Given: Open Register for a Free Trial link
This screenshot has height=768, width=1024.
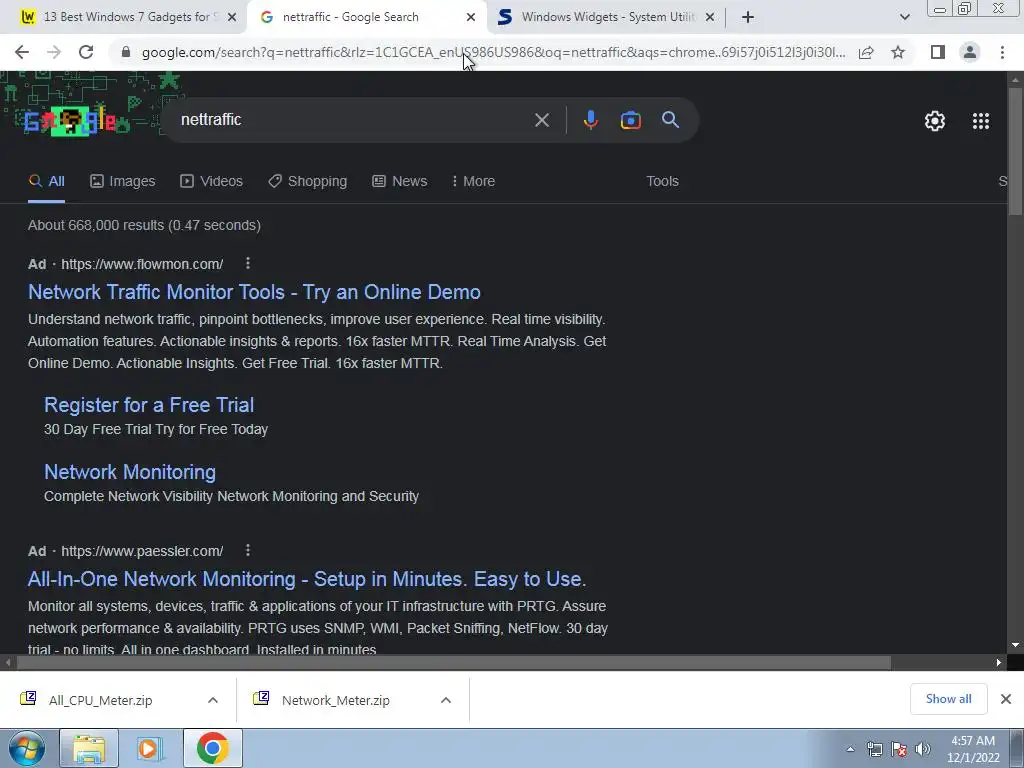Looking at the screenshot, I should tap(149, 405).
